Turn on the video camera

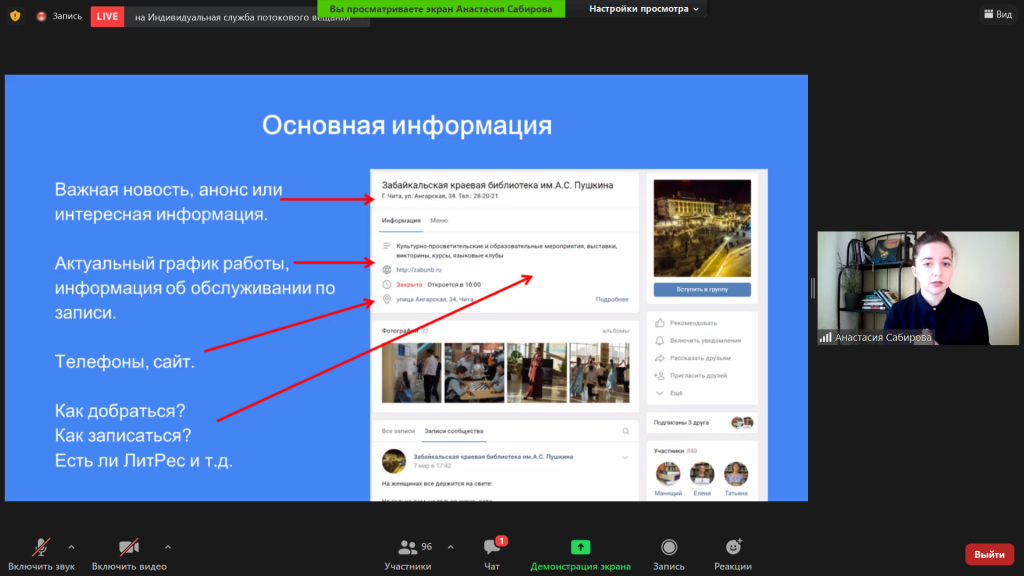pos(129,547)
